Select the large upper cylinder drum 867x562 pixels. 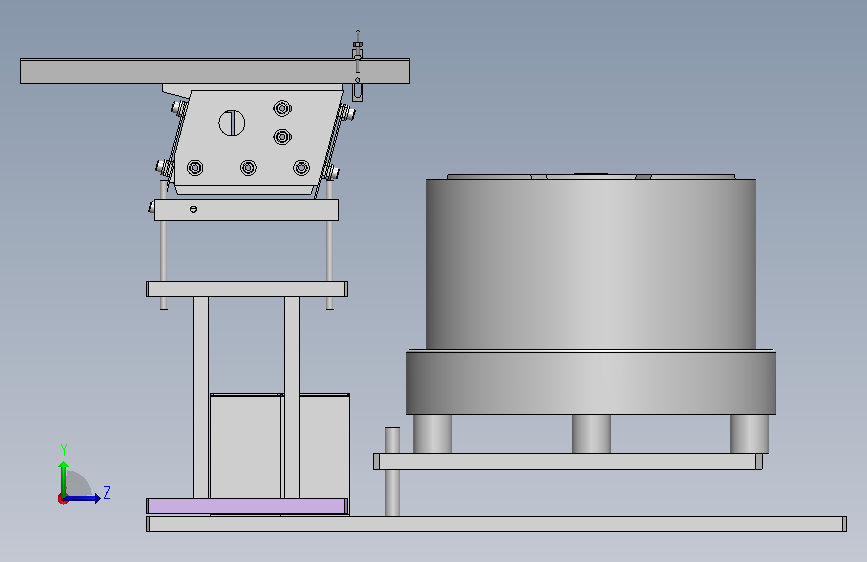591,264
